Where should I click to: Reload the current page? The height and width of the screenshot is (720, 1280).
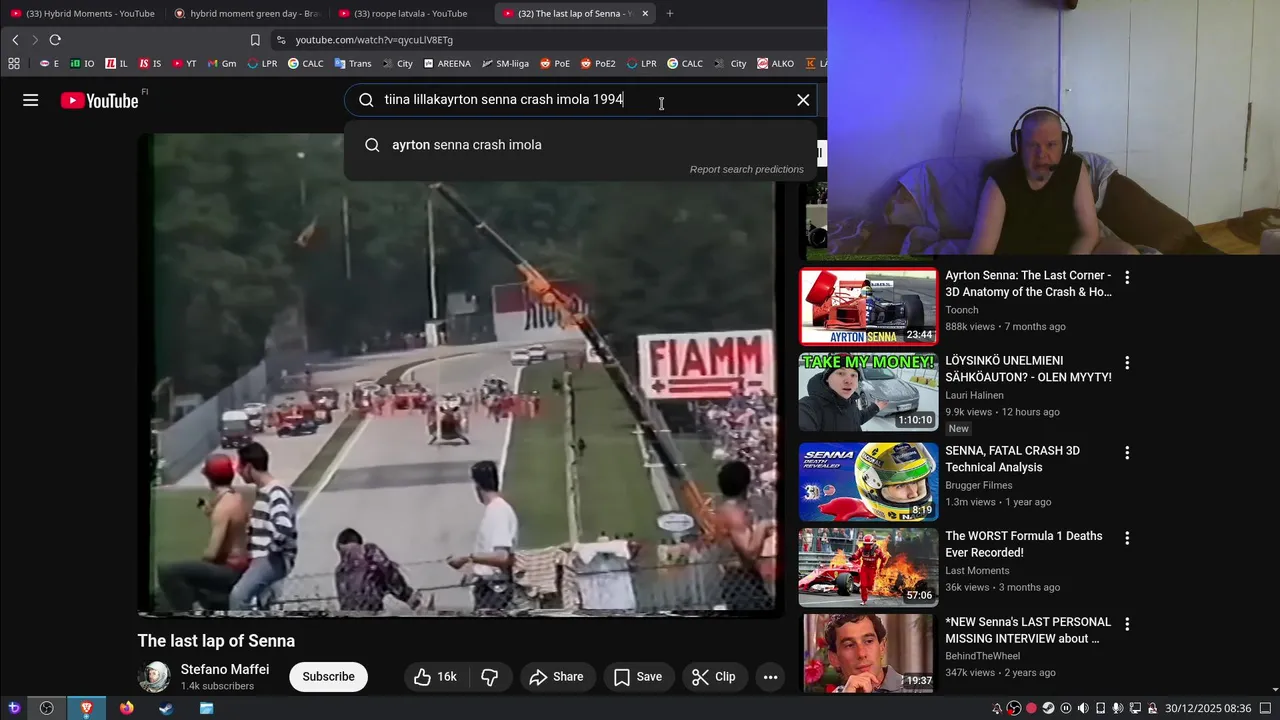pos(55,40)
